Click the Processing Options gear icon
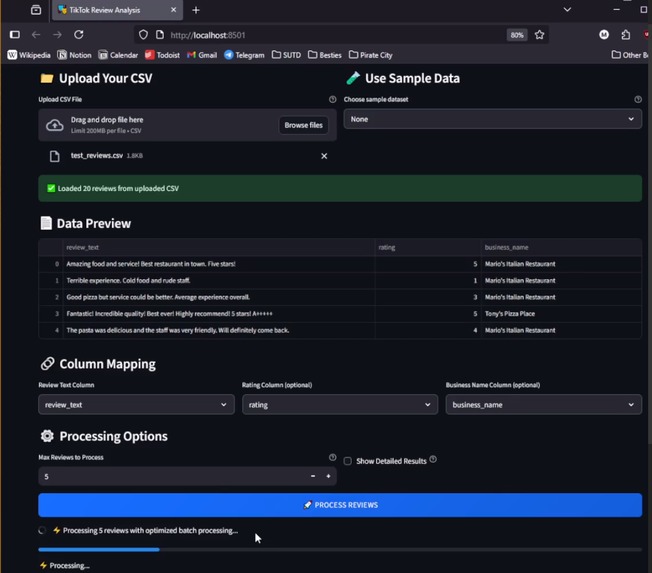The height and width of the screenshot is (573, 652). (47, 436)
